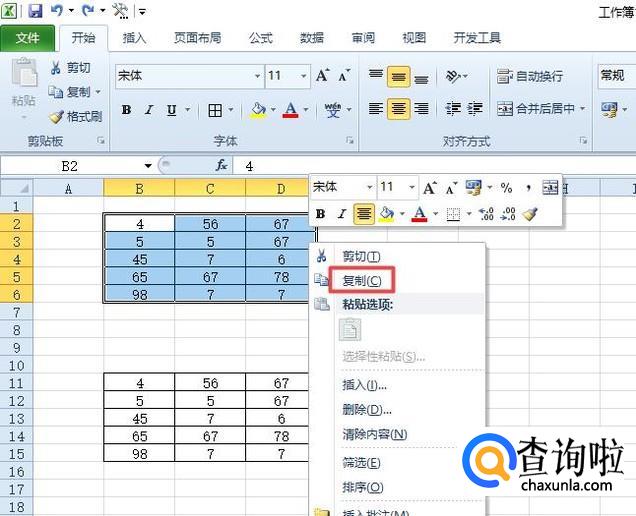This screenshot has width=636, height=516.
Task: Choose 清除内容(N) in the context menu
Action: pyautogui.click(x=375, y=434)
